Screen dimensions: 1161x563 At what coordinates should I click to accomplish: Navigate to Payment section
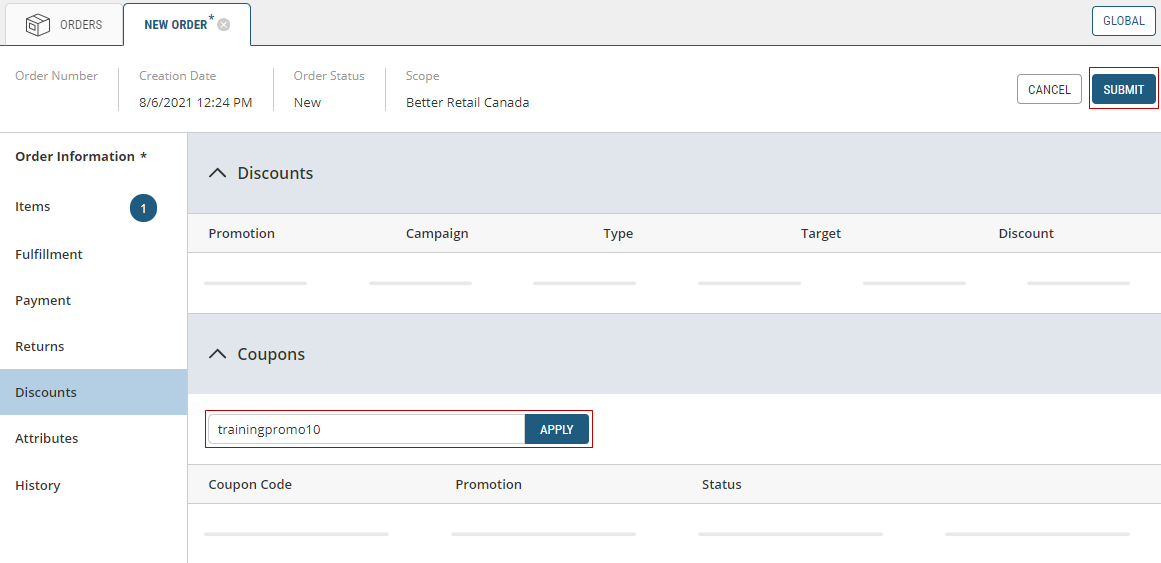43,300
